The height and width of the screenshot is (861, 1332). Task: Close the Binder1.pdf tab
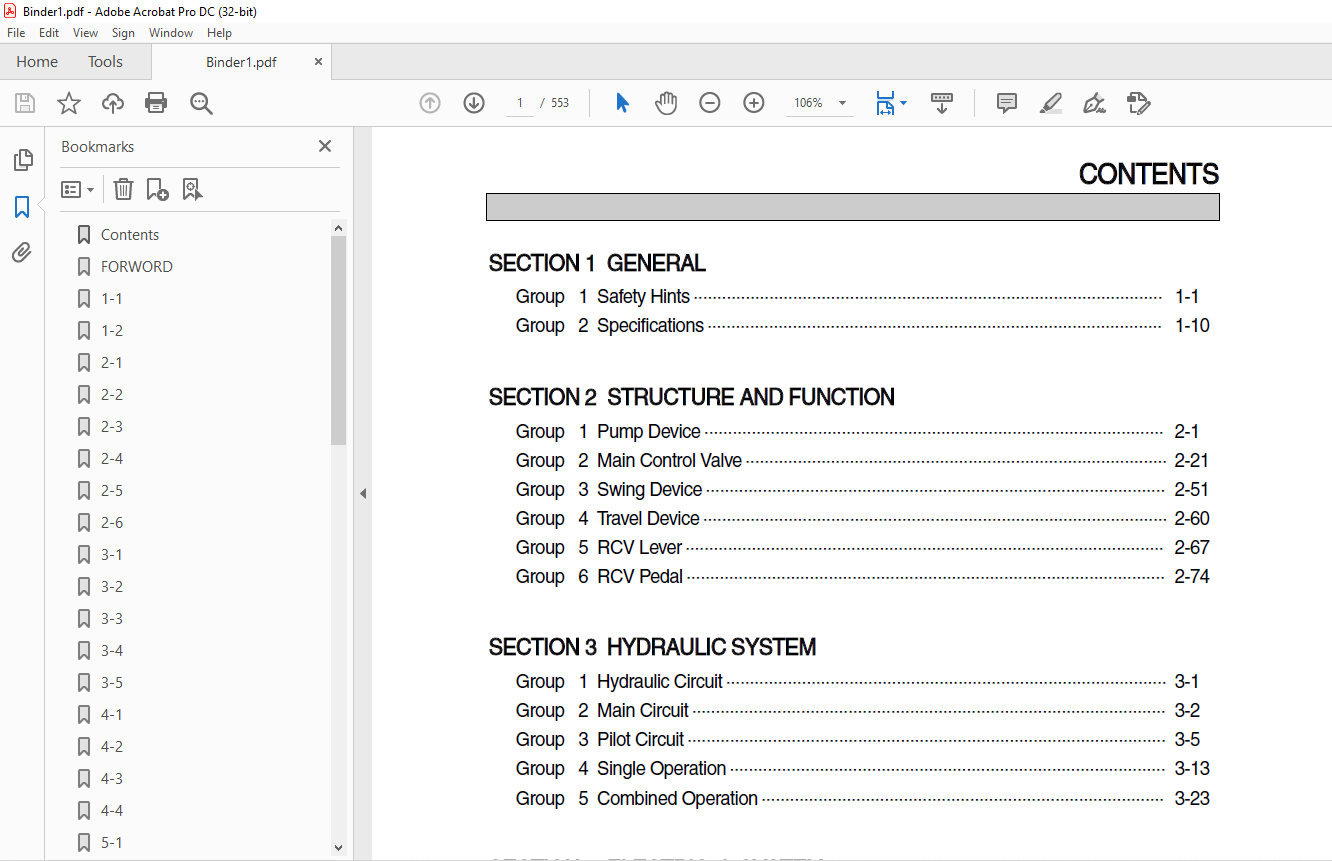318,62
